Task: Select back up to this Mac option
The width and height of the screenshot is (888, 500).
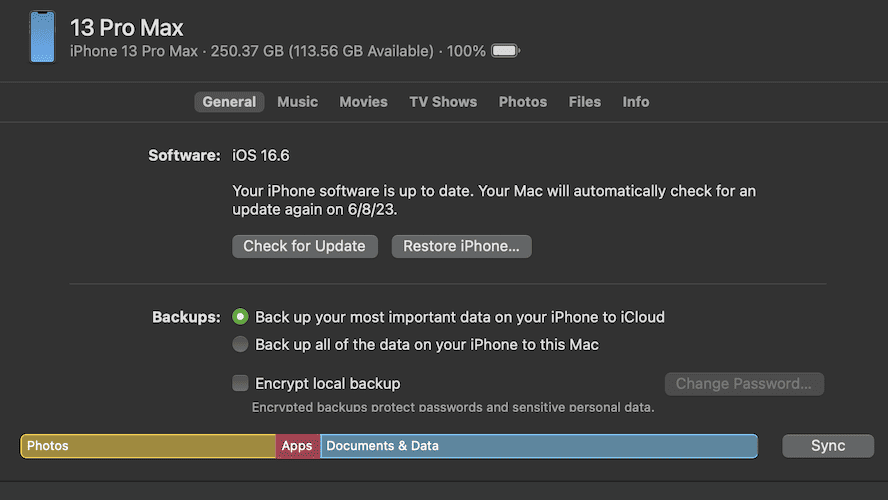Action: tap(240, 345)
